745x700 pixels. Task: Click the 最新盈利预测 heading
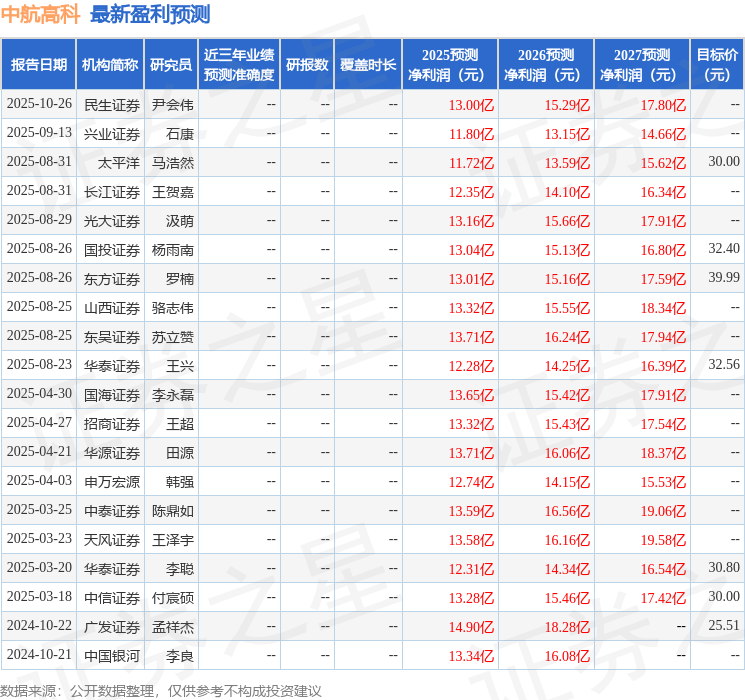click(150, 14)
